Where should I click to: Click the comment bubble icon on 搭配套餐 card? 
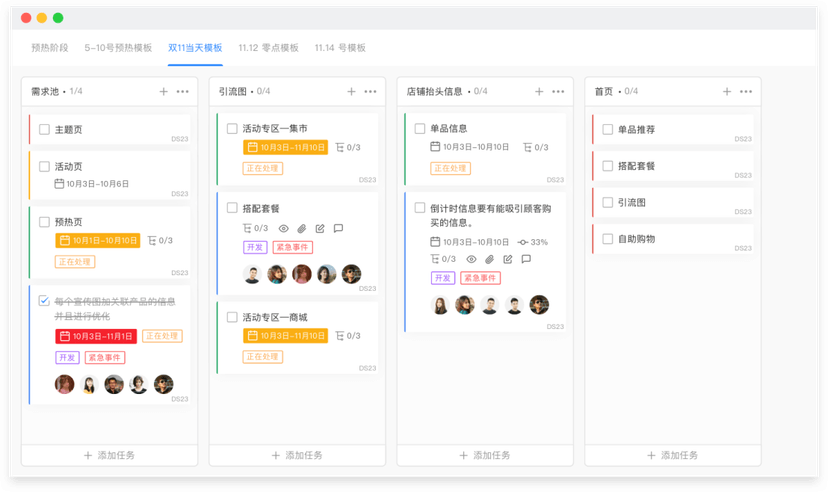click(338, 229)
